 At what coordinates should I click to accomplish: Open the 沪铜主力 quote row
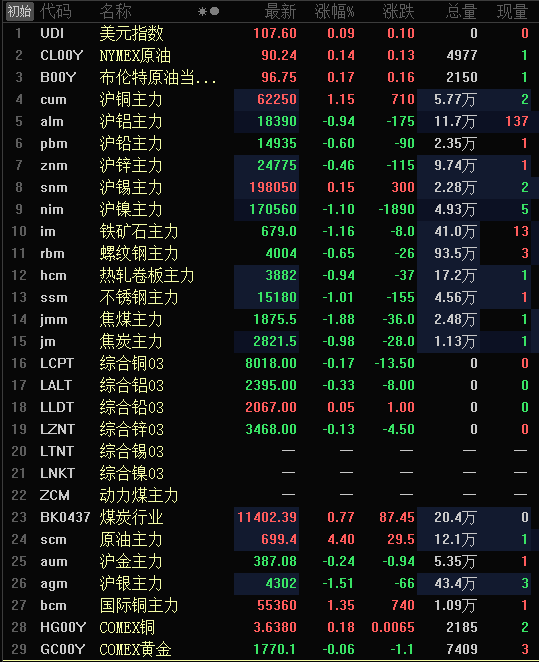click(x=269, y=100)
